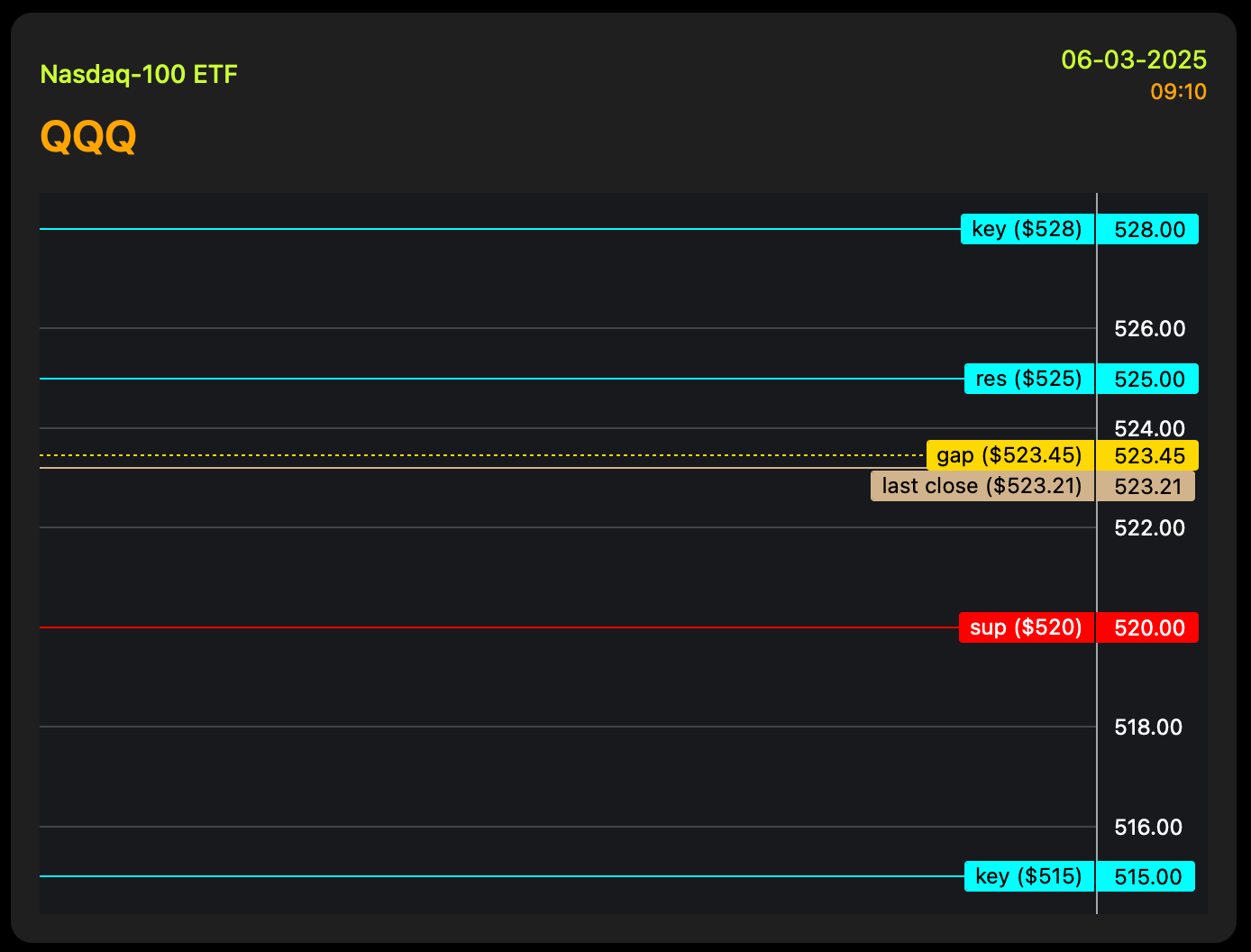Select the gap ($523.45) yellow tag
The height and width of the screenshot is (952, 1251).
(1009, 455)
